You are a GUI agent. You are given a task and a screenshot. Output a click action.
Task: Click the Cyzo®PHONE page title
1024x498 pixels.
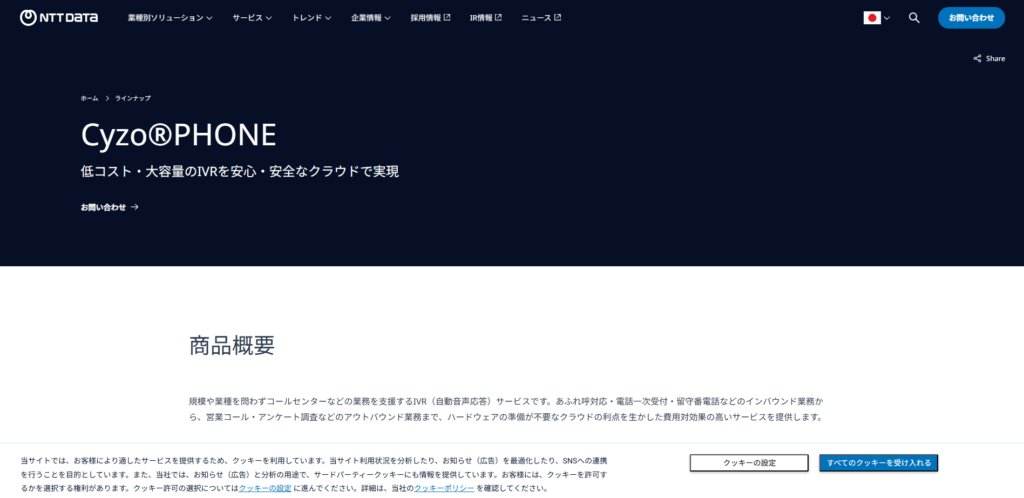[179, 135]
